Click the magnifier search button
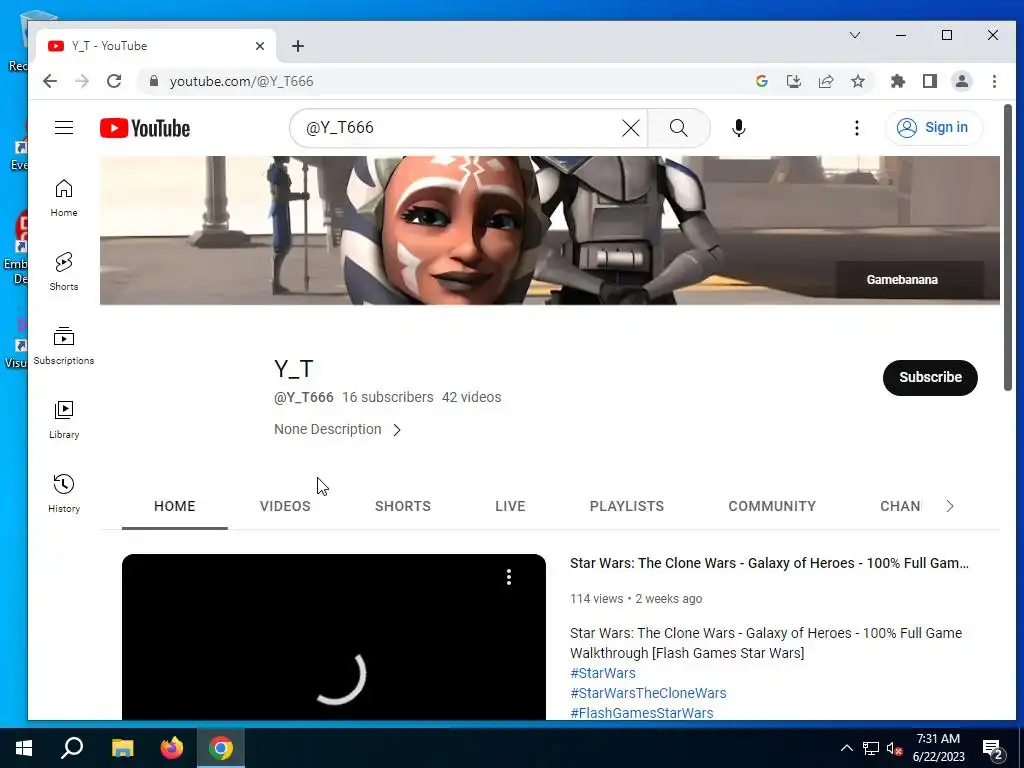1024x768 pixels. coord(679,128)
